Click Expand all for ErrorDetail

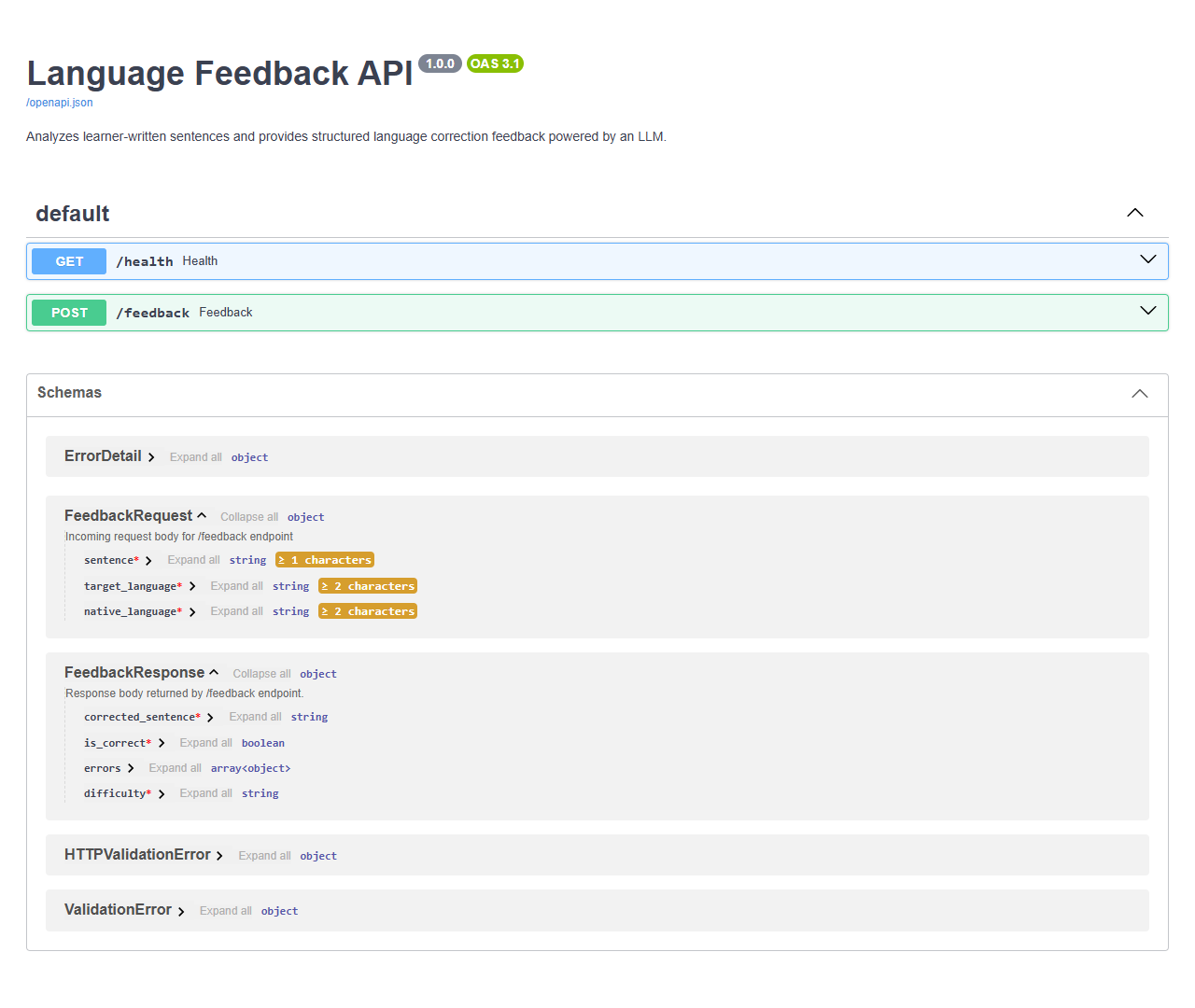(196, 457)
